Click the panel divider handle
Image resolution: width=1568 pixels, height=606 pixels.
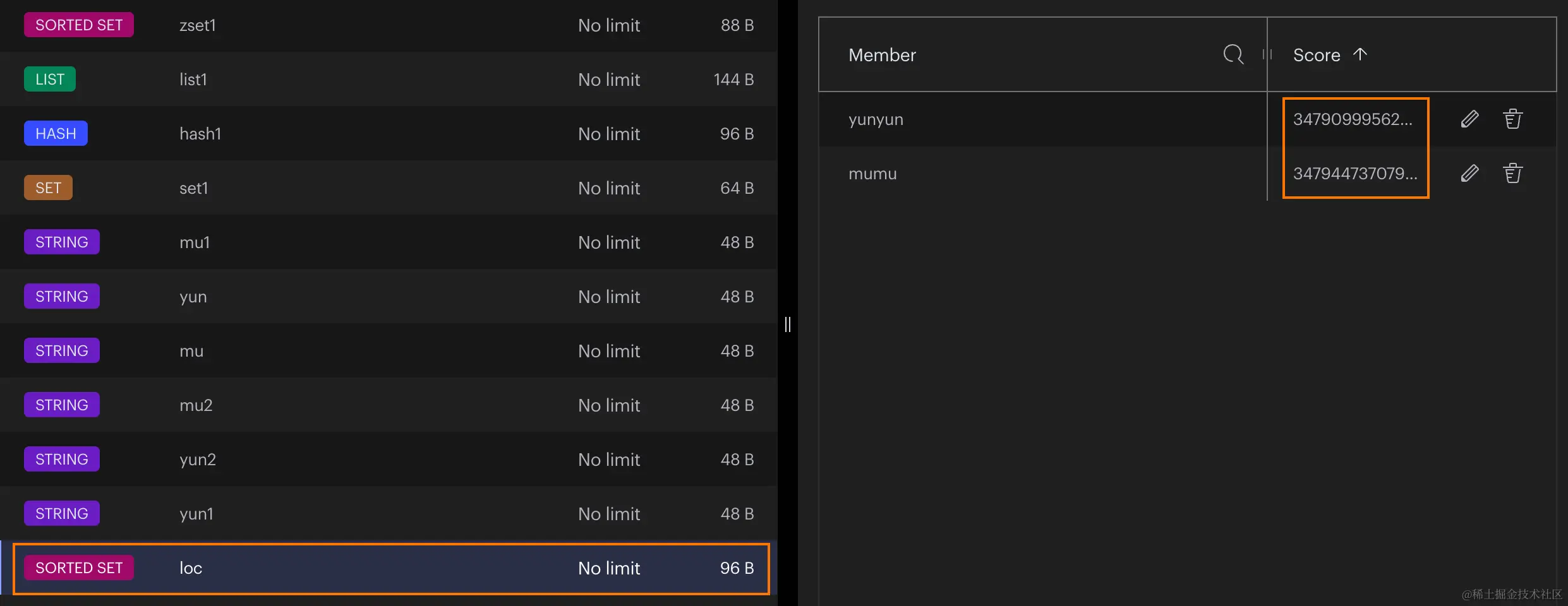pos(787,324)
